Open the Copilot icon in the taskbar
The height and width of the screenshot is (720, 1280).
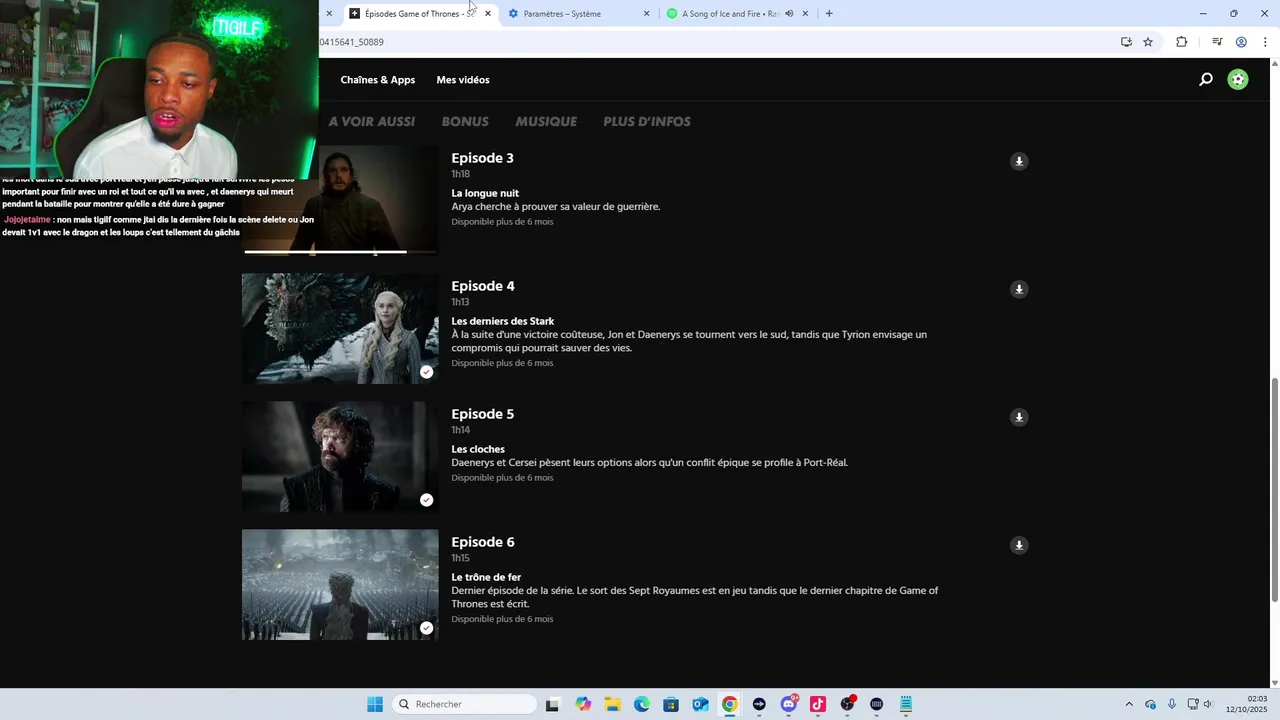click(x=583, y=704)
